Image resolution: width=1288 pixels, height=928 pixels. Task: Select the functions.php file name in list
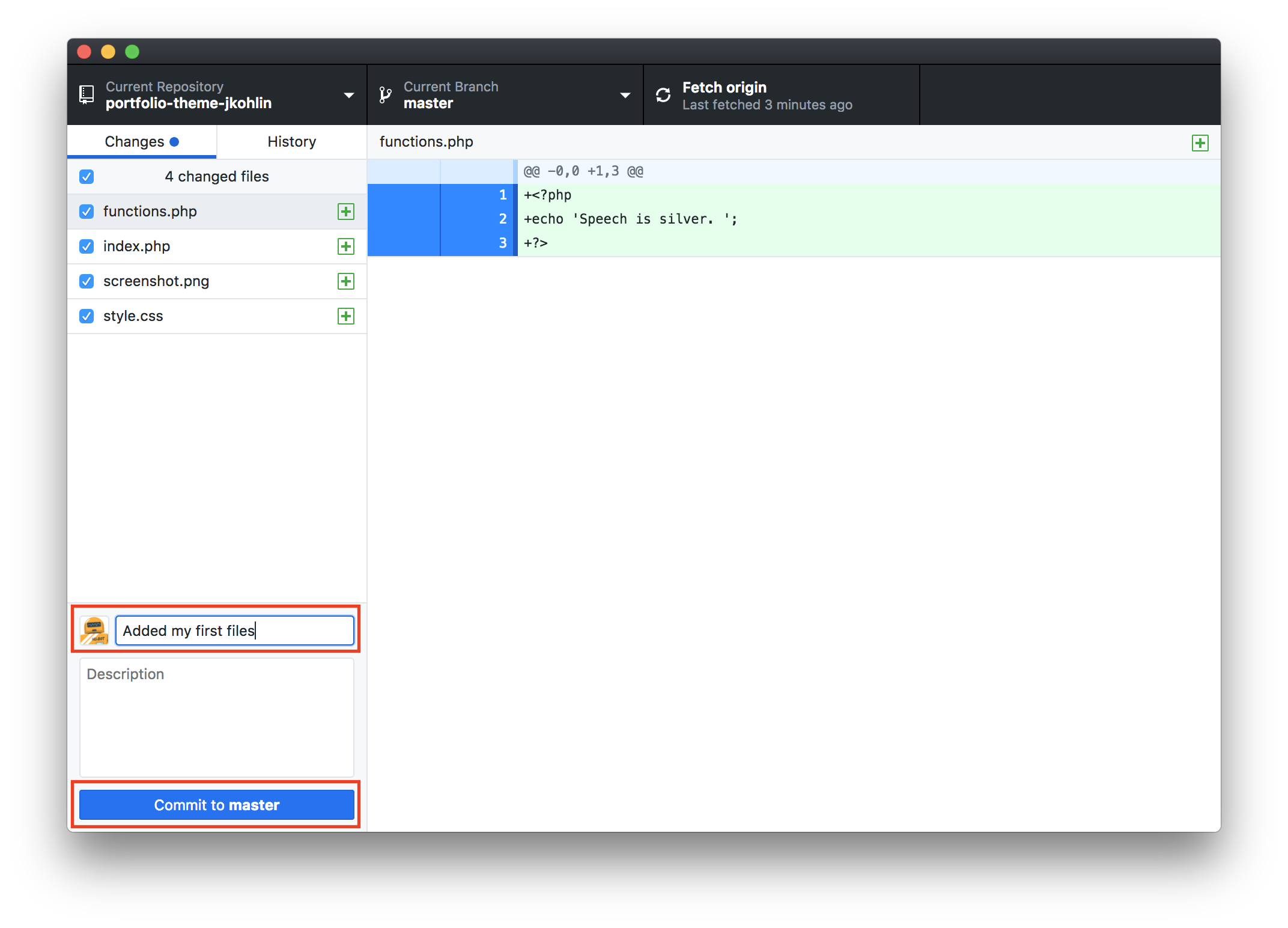pos(150,212)
